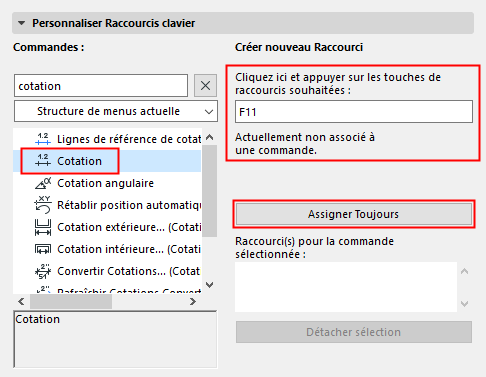Click the Lignes de référence de cotation icon
The width and height of the screenshot is (486, 377).
pos(43,139)
